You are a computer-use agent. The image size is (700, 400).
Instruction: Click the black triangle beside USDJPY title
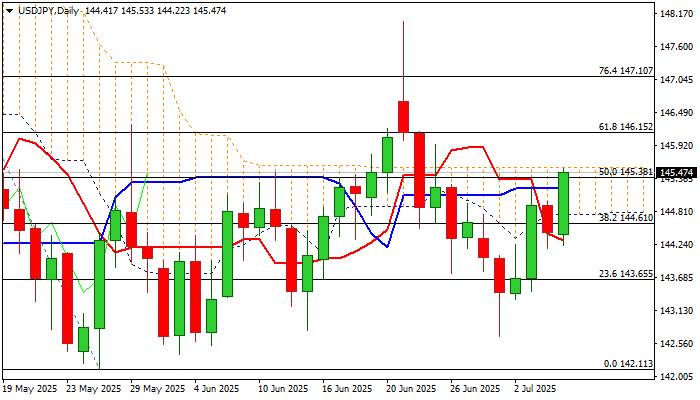[x=10, y=11]
